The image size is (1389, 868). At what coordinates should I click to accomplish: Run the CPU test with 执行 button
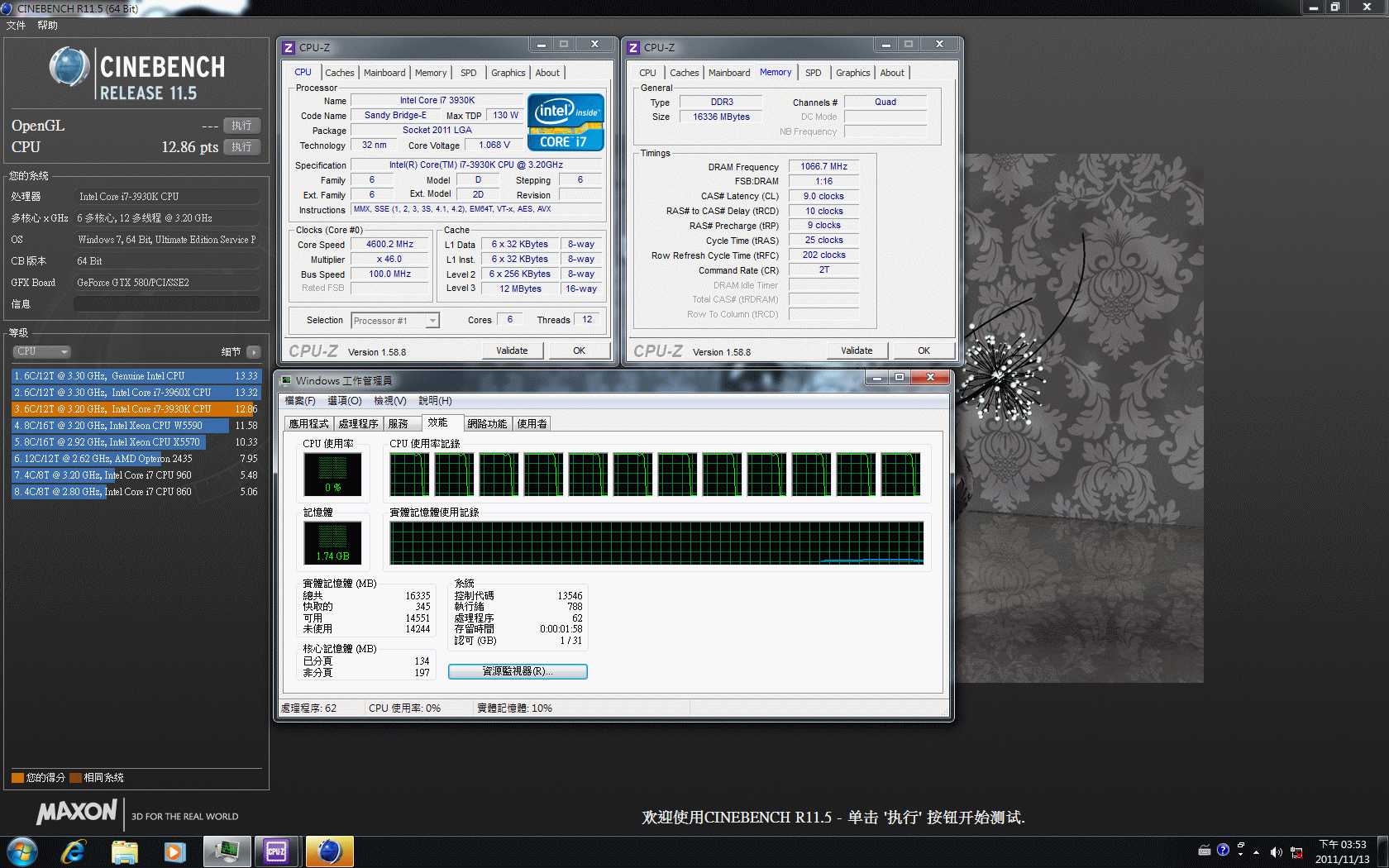(241, 147)
